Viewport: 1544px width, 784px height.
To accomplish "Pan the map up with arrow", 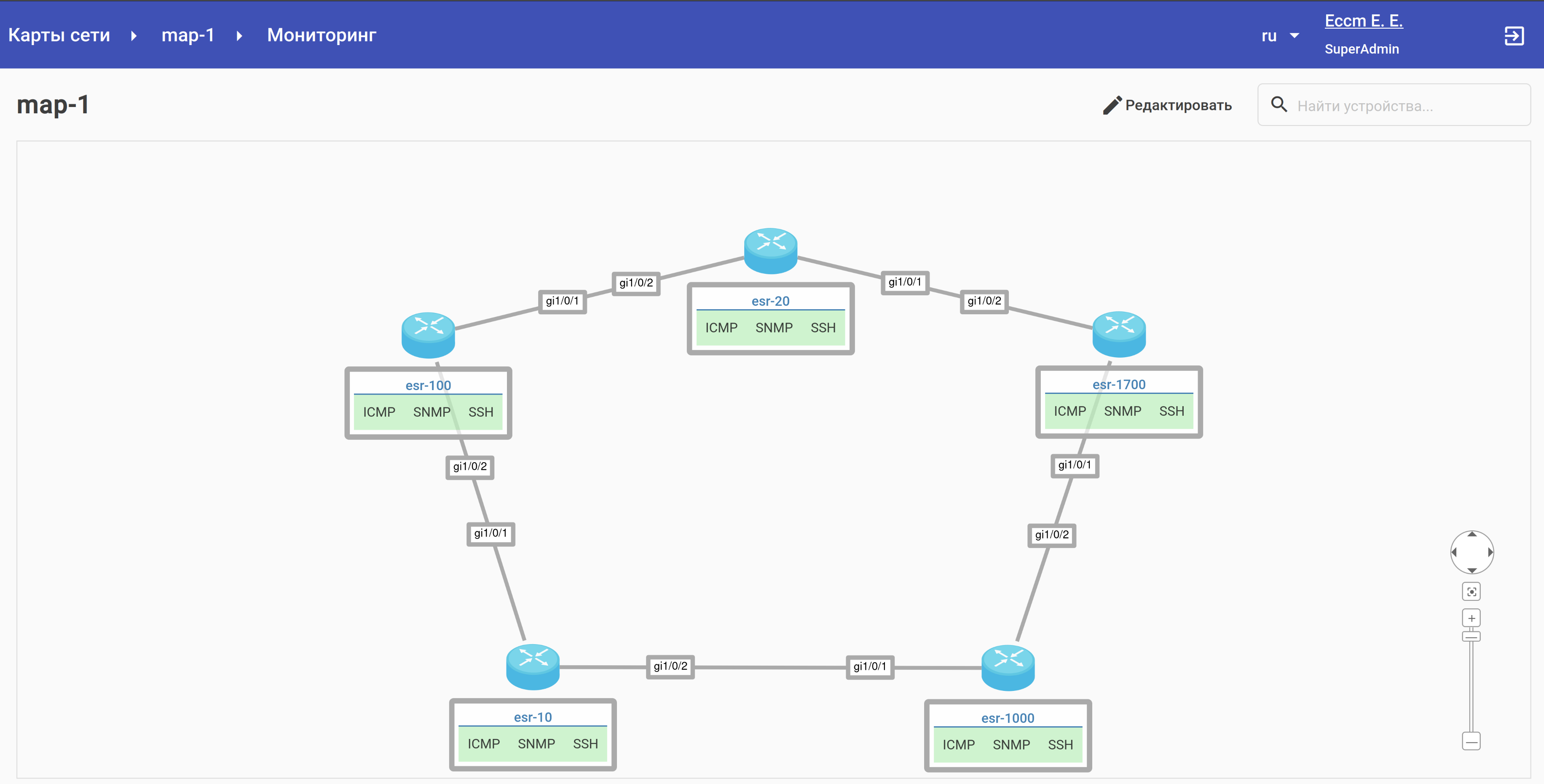I will [x=1472, y=535].
